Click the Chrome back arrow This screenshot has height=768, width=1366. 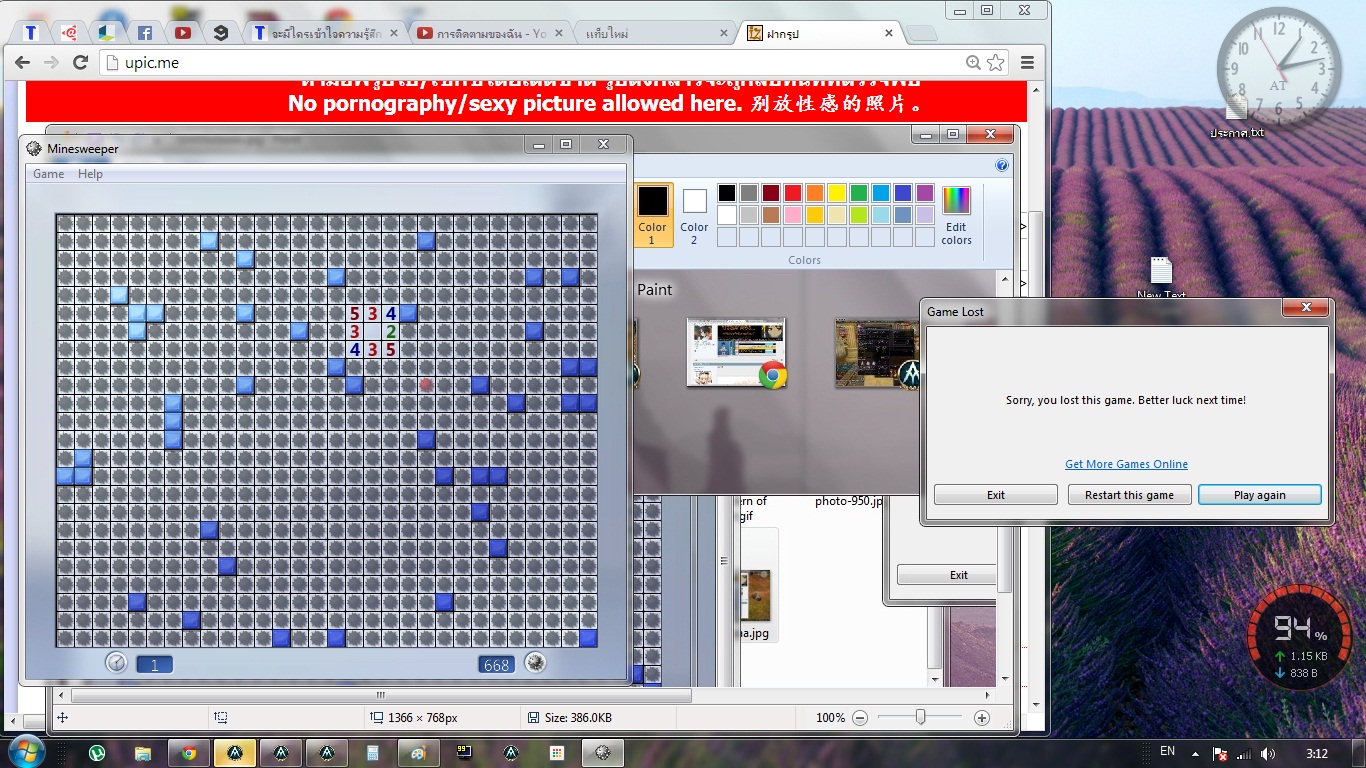[22, 62]
